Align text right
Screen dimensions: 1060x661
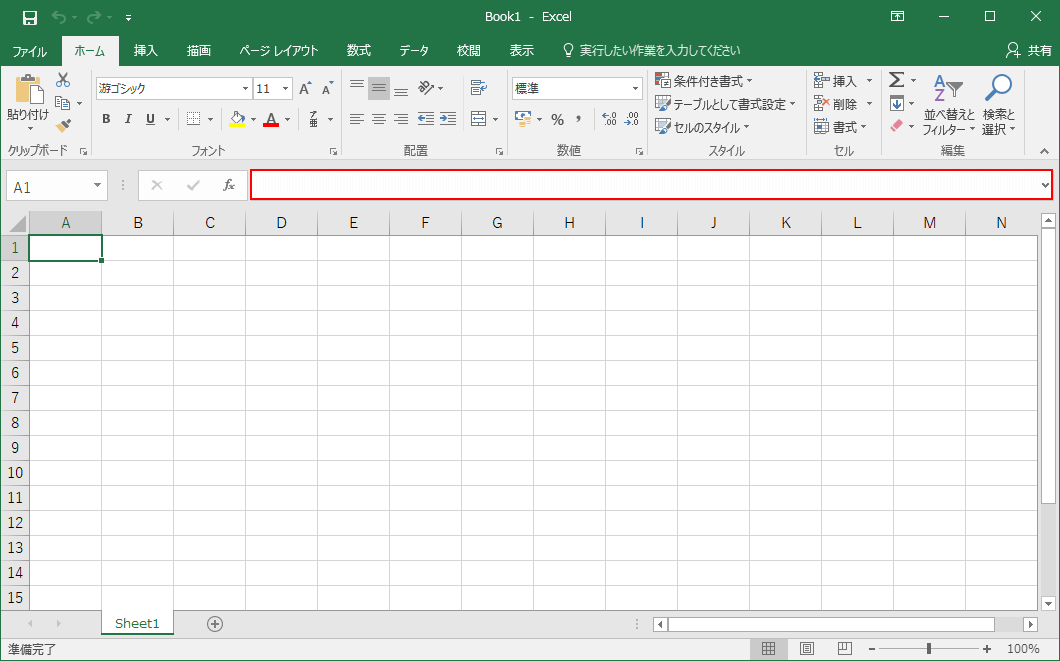[x=401, y=119]
